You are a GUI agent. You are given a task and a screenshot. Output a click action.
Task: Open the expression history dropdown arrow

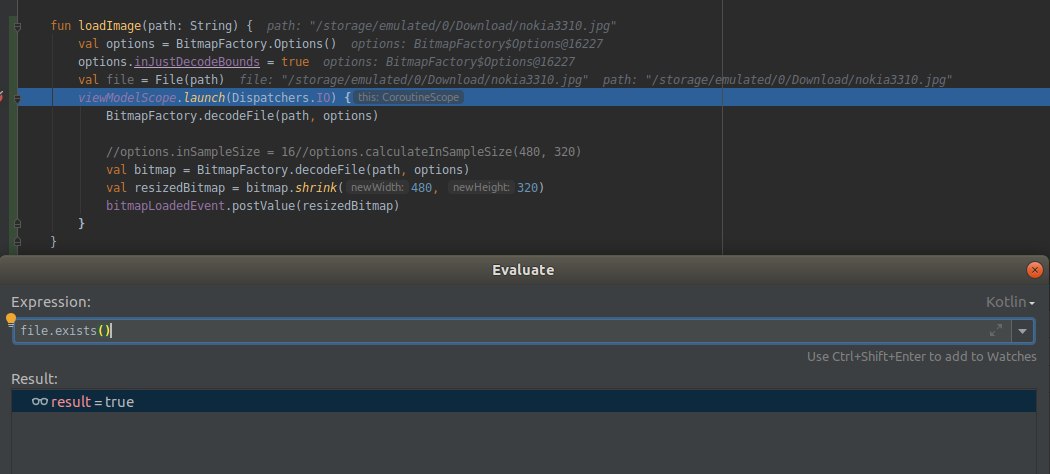[x=1023, y=331]
